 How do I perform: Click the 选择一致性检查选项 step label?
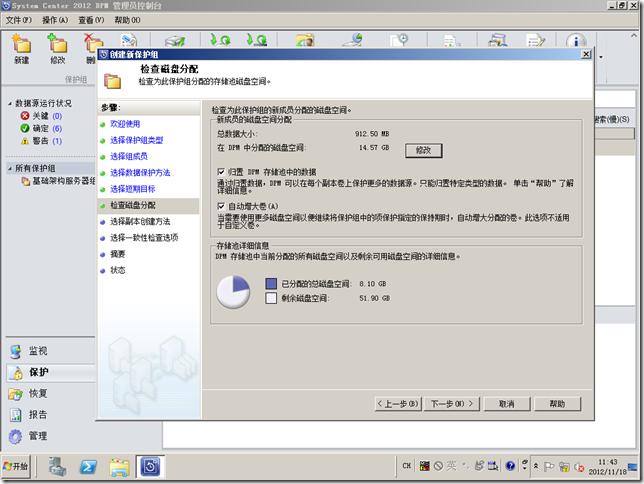(x=144, y=237)
